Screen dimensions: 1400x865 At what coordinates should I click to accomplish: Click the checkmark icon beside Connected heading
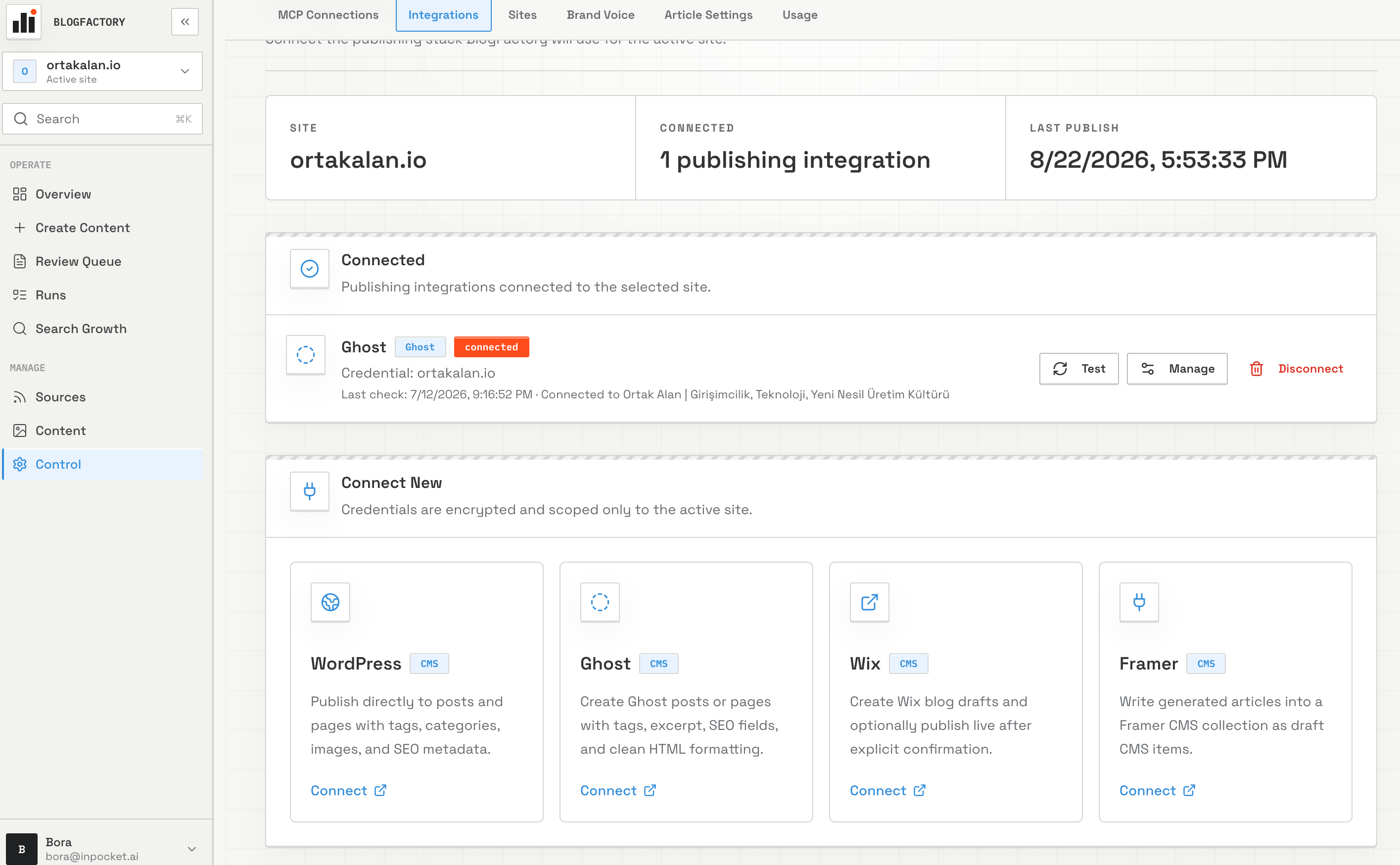(309, 269)
